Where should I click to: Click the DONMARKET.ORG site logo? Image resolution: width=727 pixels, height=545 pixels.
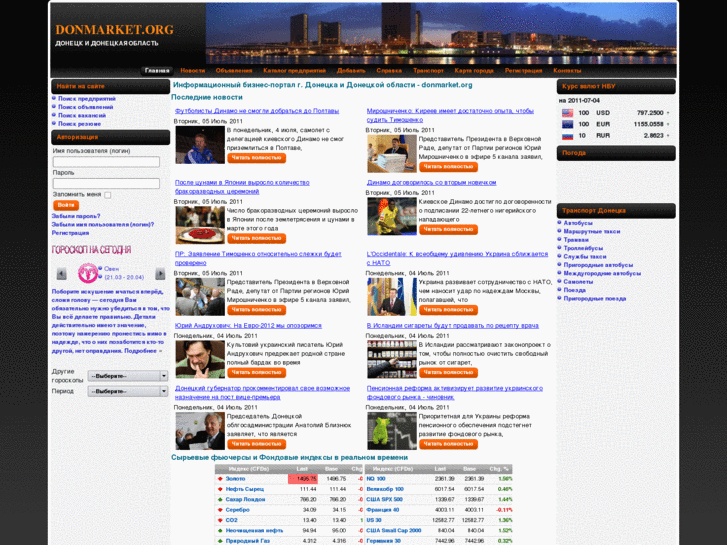[114, 30]
